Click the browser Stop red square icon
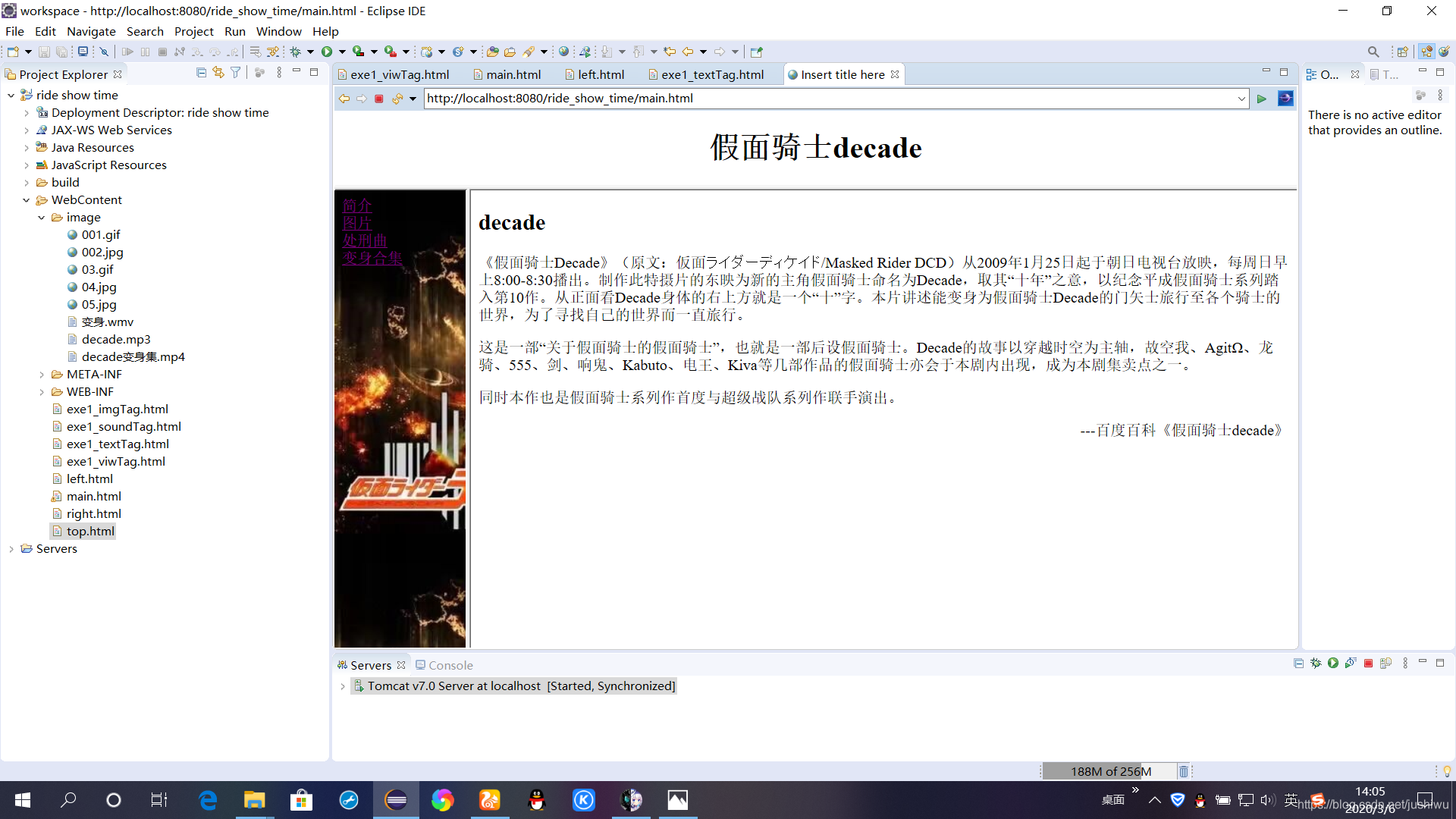Screen dimensions: 1456x819 tap(379, 99)
